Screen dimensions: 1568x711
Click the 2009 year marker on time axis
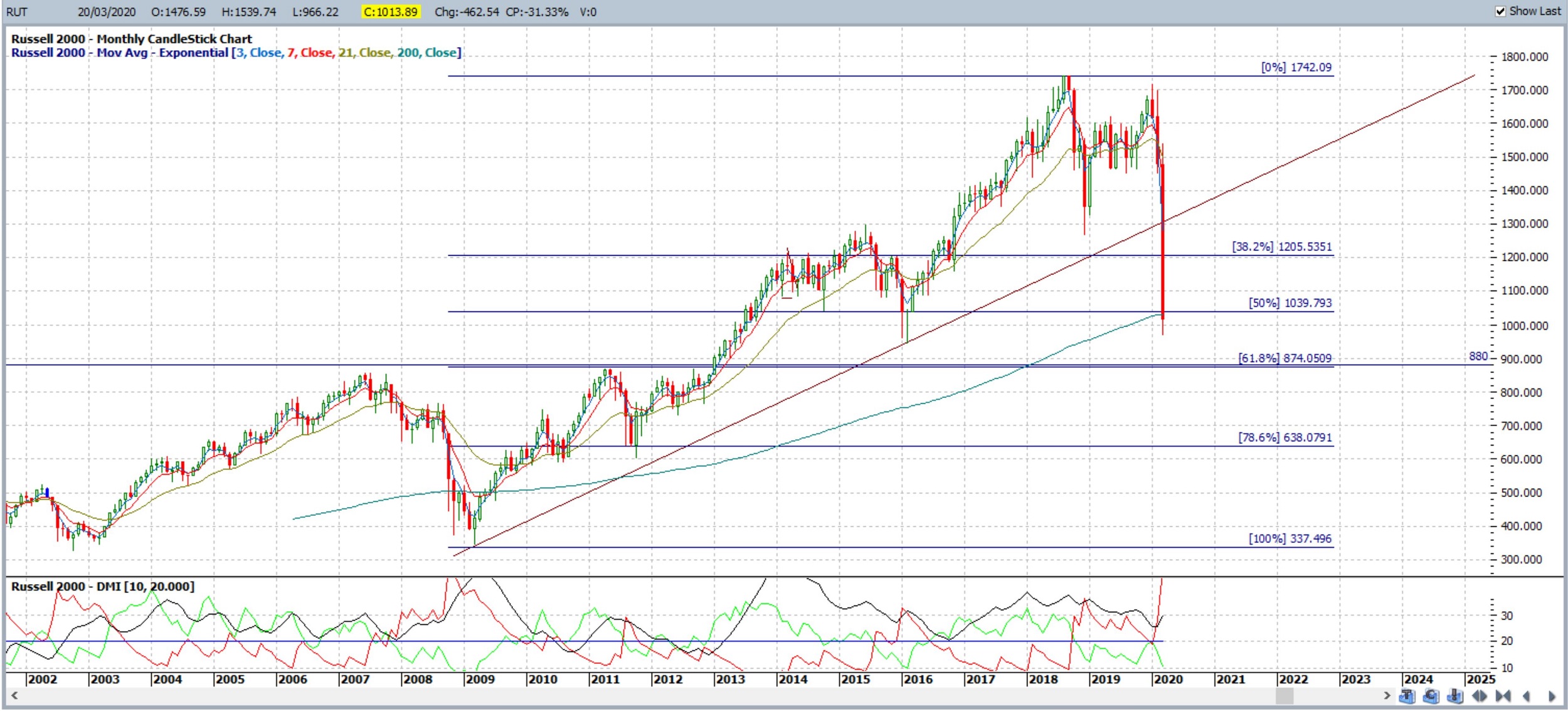480,679
